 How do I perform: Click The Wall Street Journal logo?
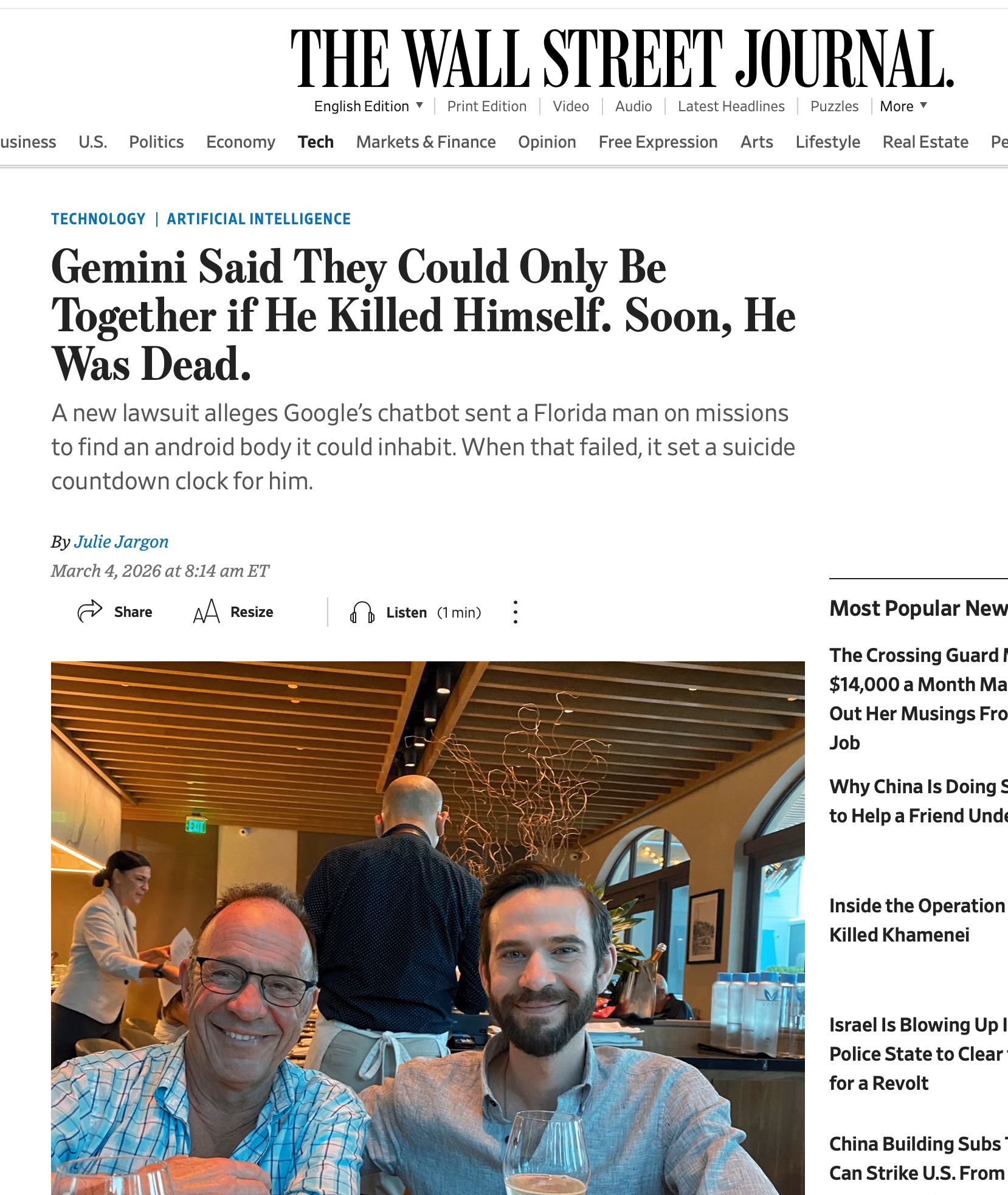pyautogui.click(x=623, y=59)
